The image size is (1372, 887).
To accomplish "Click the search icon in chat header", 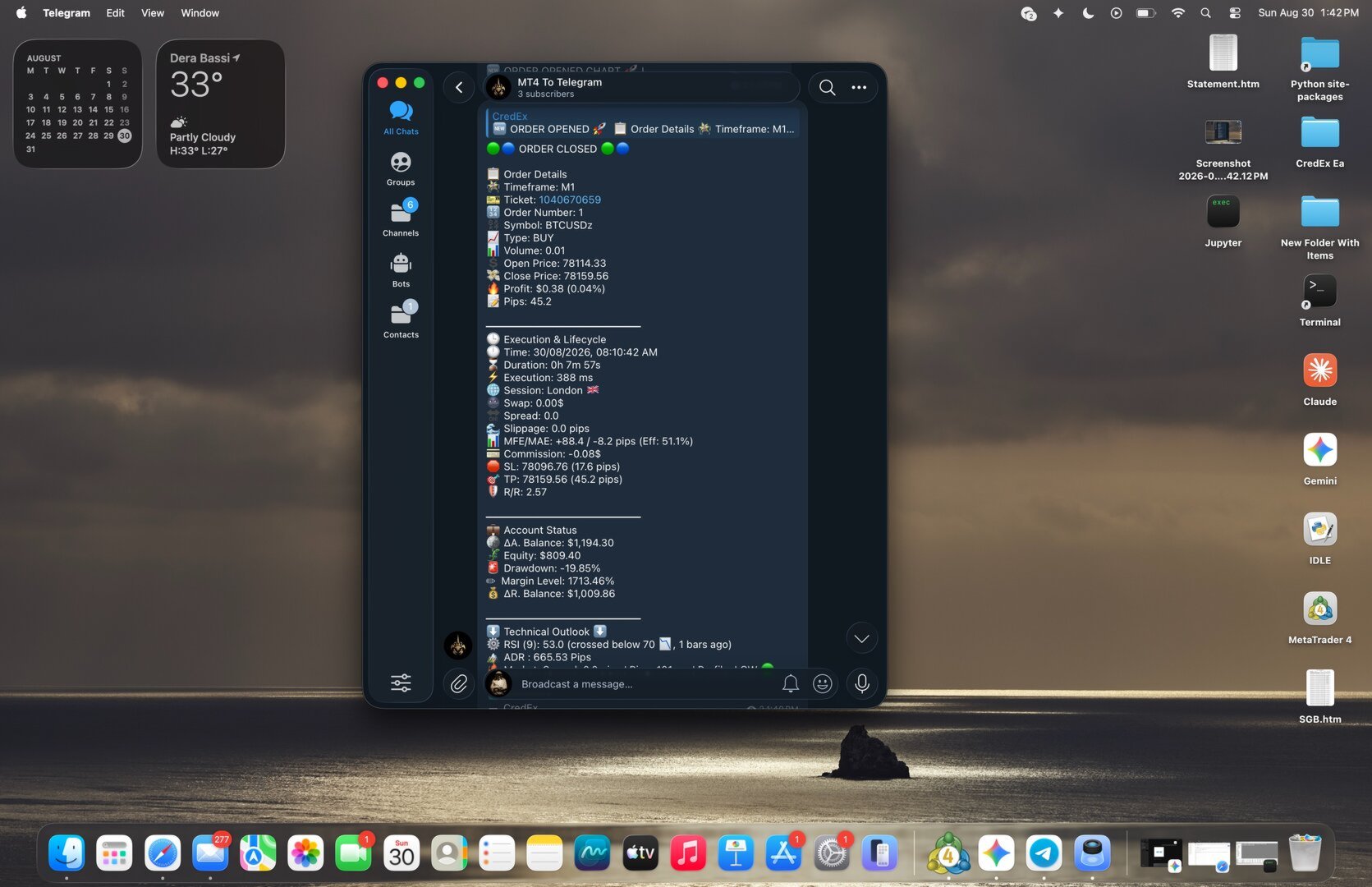I will click(x=827, y=87).
